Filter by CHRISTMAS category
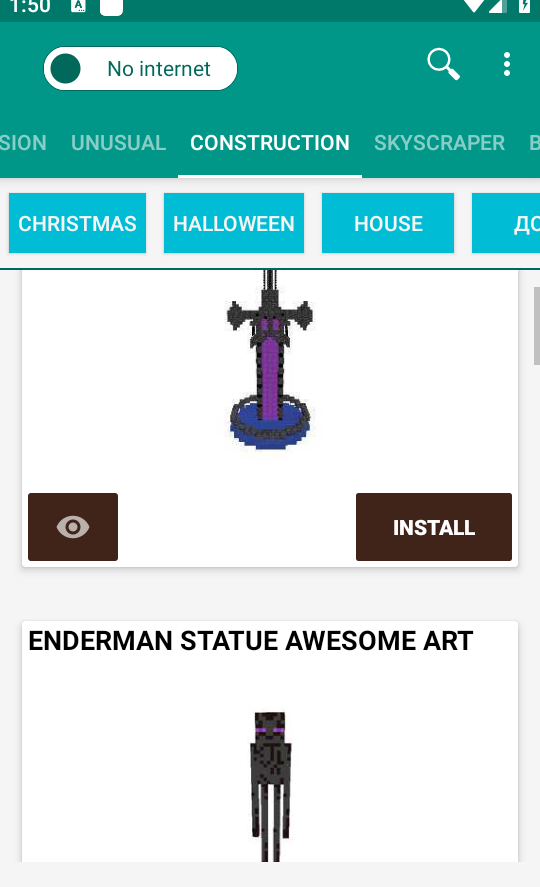This screenshot has height=887, width=540. click(x=77, y=223)
